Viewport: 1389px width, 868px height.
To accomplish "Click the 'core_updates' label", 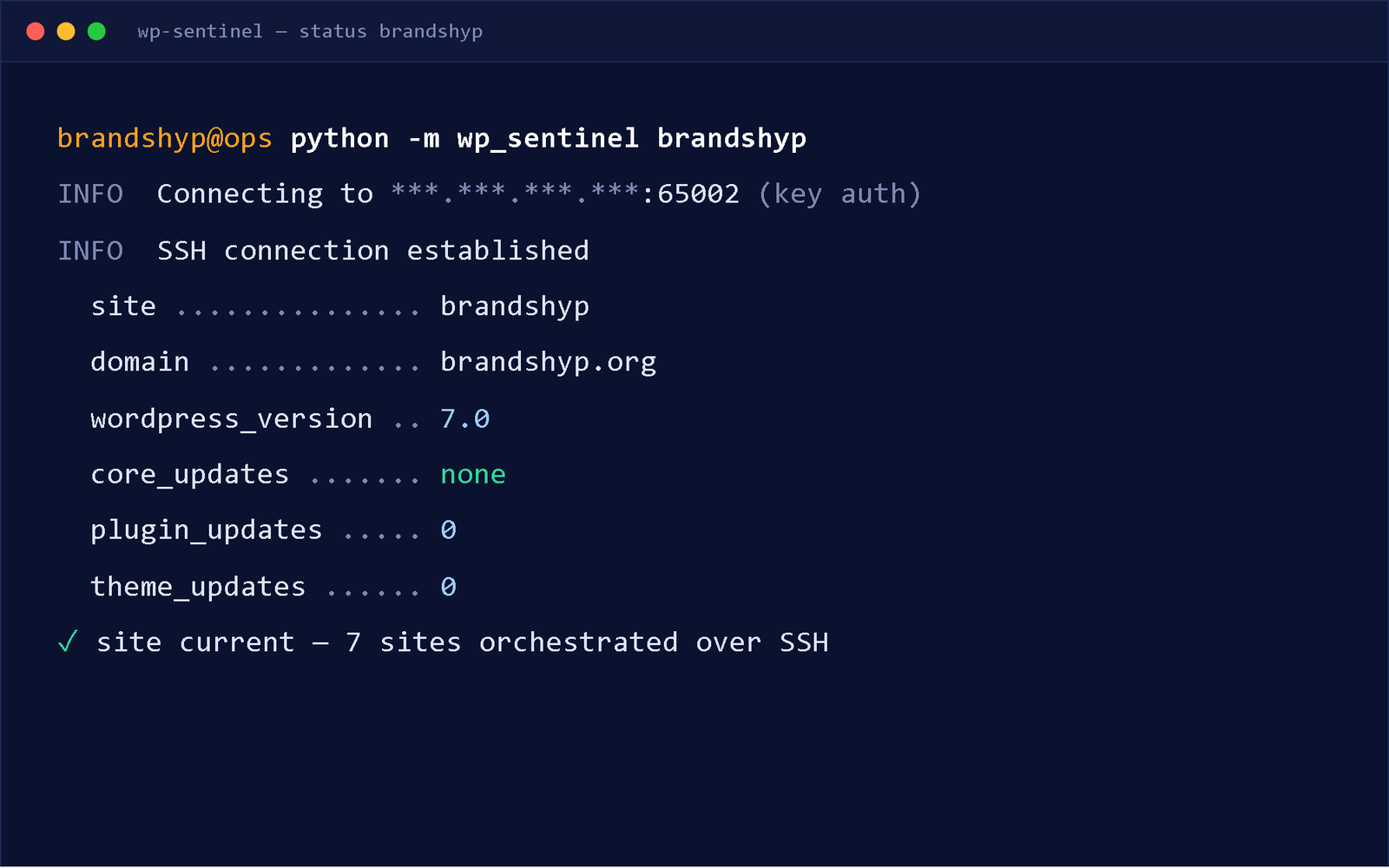I will point(190,475).
